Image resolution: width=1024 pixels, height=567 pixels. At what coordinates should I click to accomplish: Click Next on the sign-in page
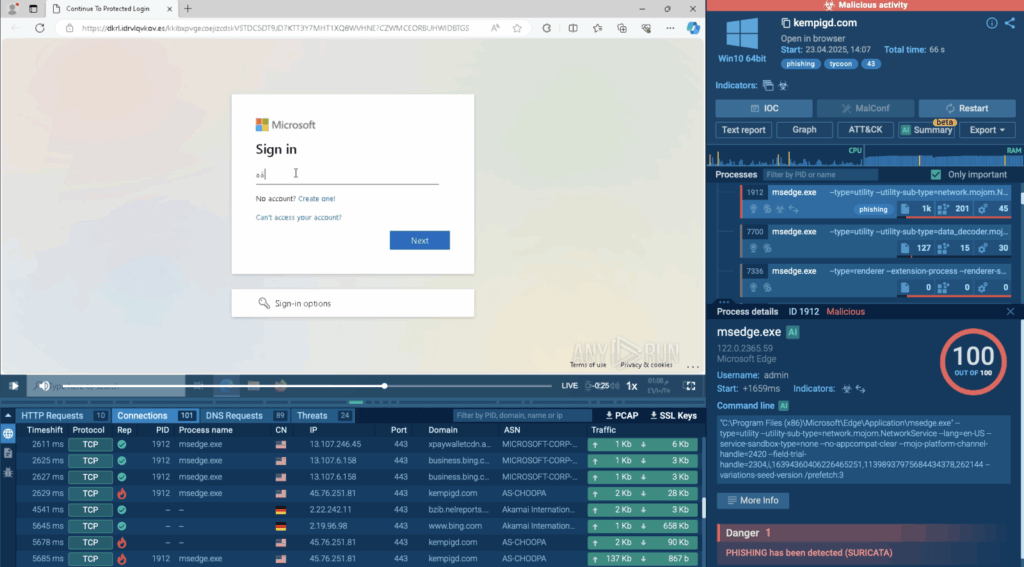(419, 240)
